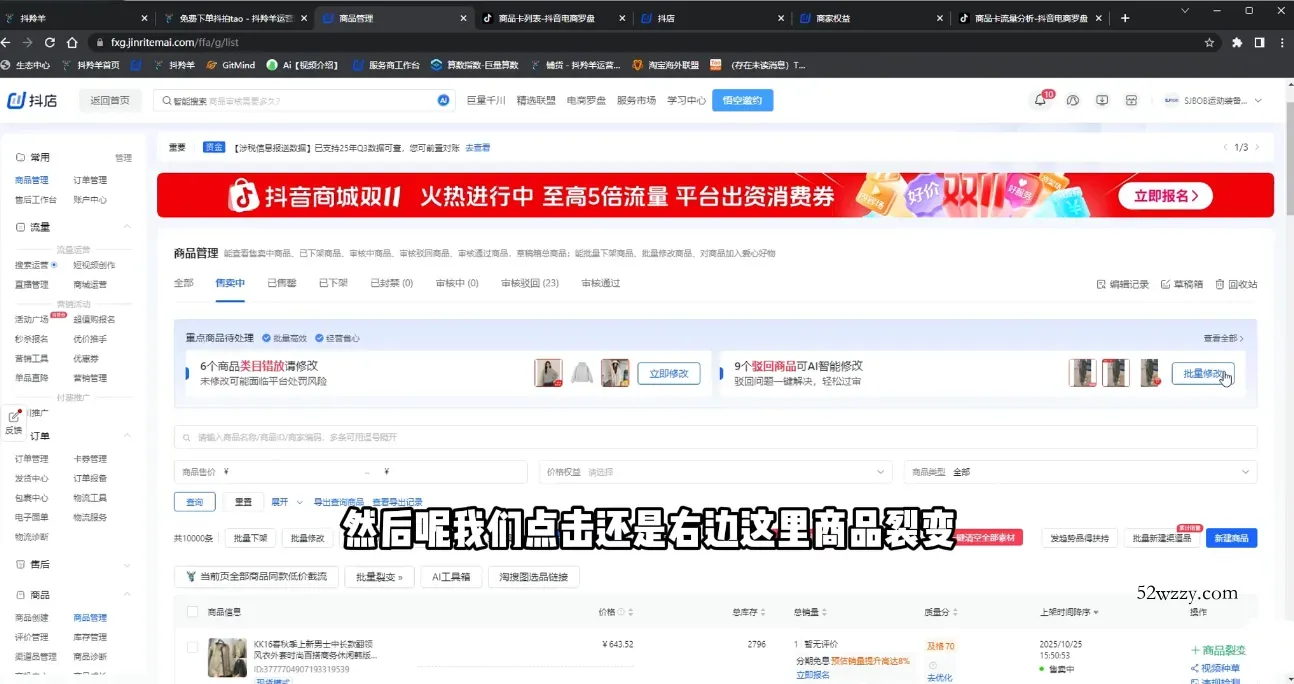
Task: Switch to the 已下架 tab
Action: pyautogui.click(x=333, y=283)
